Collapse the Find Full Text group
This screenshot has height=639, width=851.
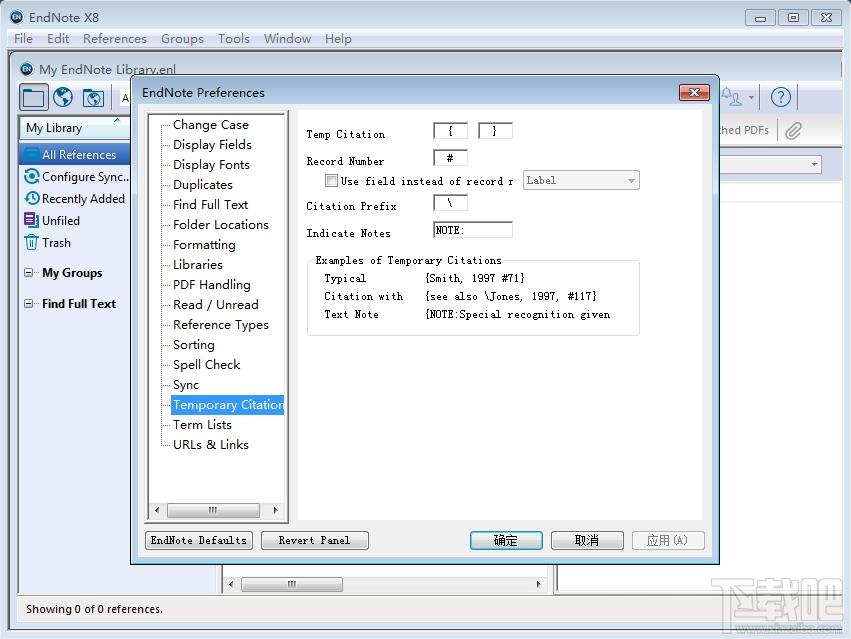tap(29, 303)
